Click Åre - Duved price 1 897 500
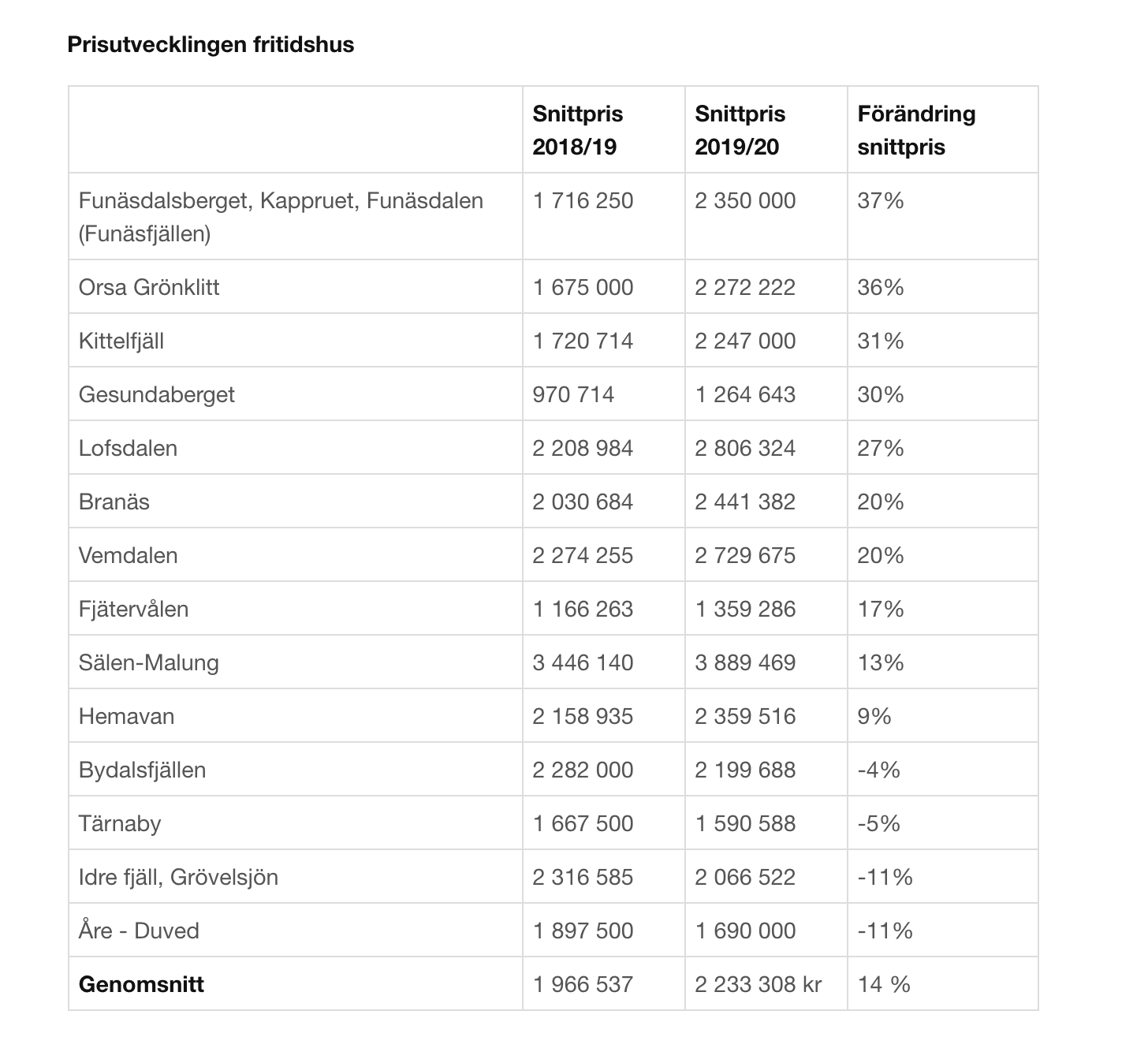Screen dimensions: 1148x1063 [x=583, y=931]
